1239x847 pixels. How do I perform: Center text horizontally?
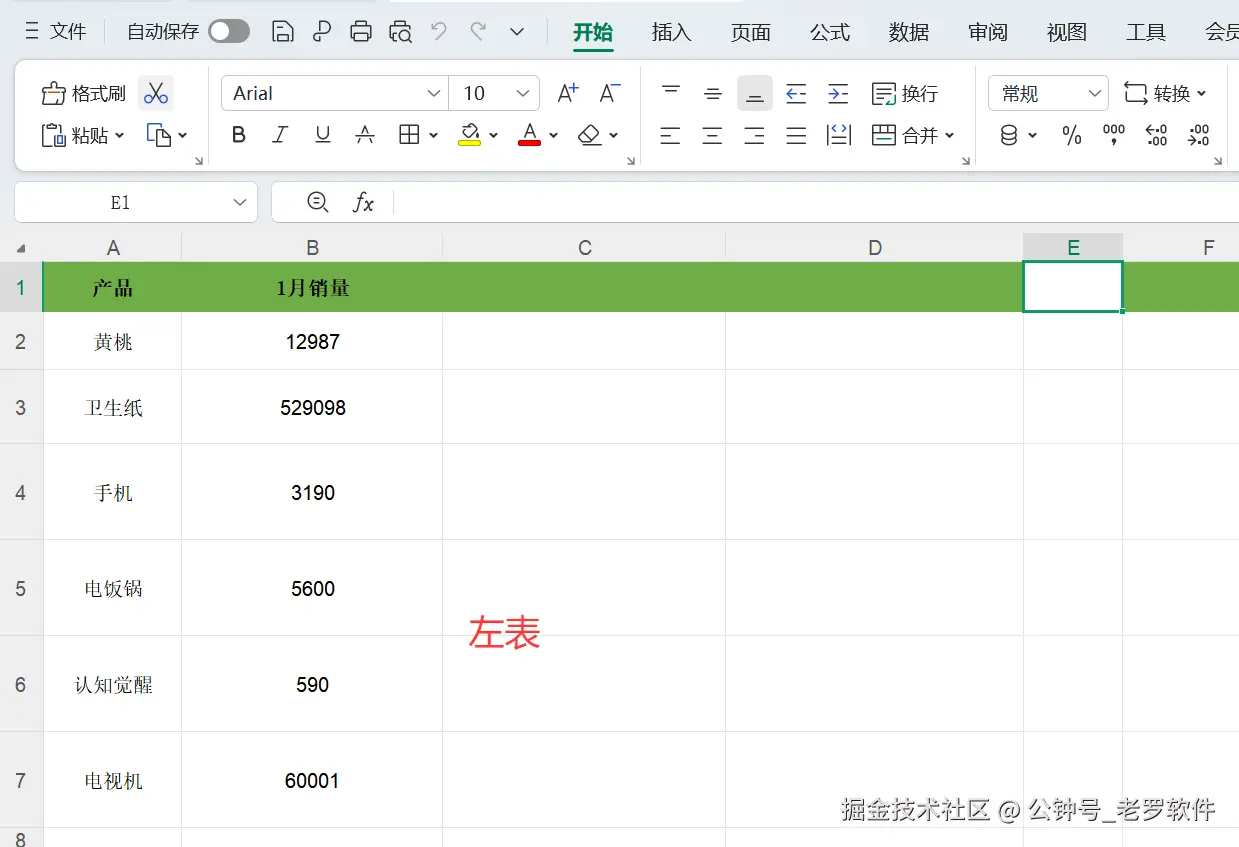pos(713,135)
